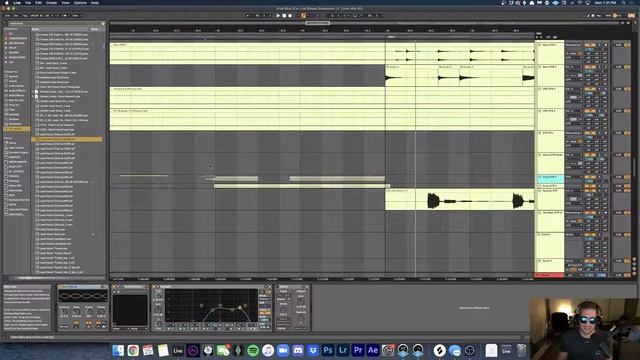The width and height of the screenshot is (640, 360).
Task: Open the Help menu
Action: tap(95, 2)
